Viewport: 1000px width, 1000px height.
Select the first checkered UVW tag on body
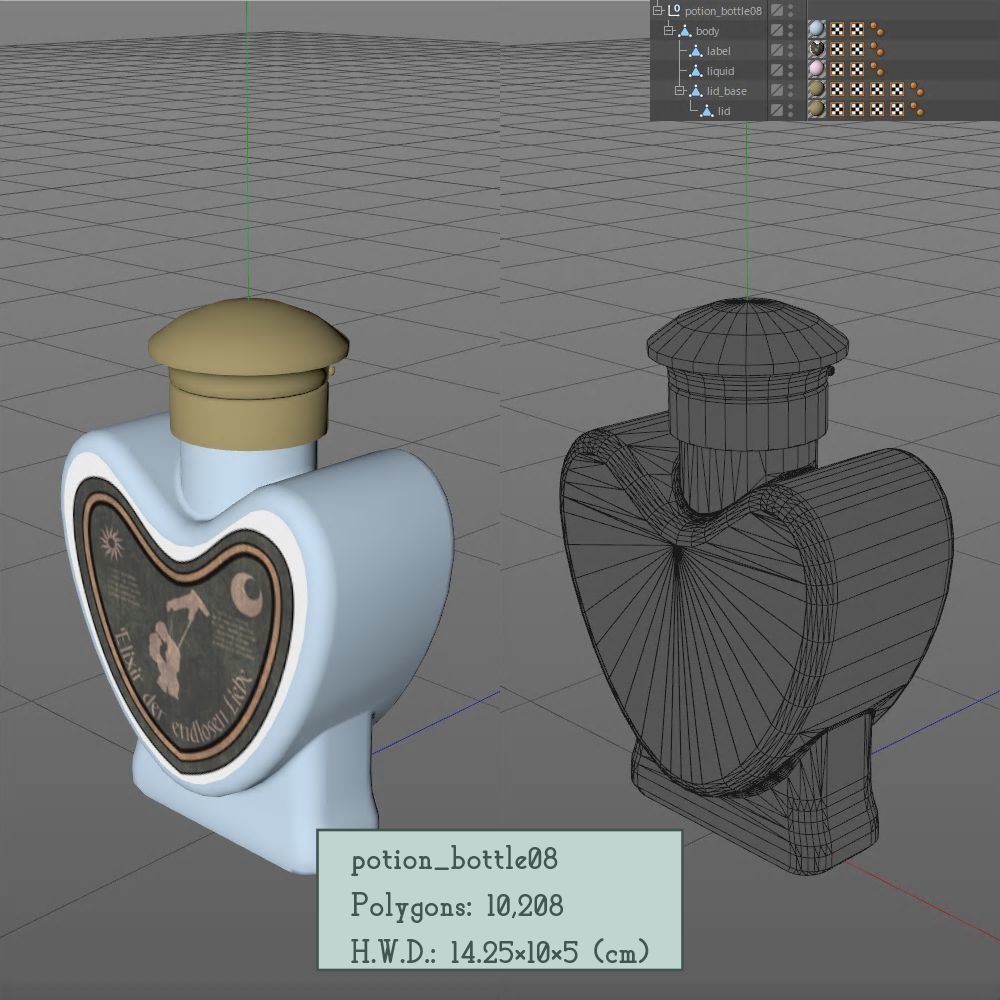point(837,29)
